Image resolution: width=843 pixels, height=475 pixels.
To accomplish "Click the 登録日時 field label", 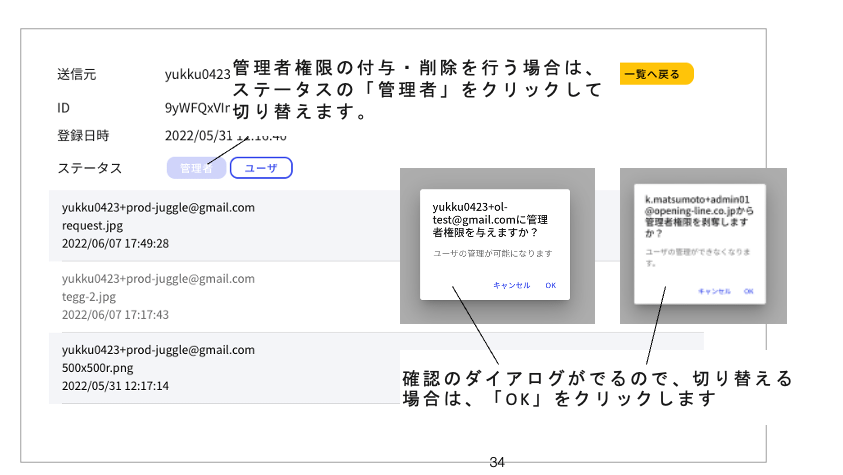I will [83, 135].
